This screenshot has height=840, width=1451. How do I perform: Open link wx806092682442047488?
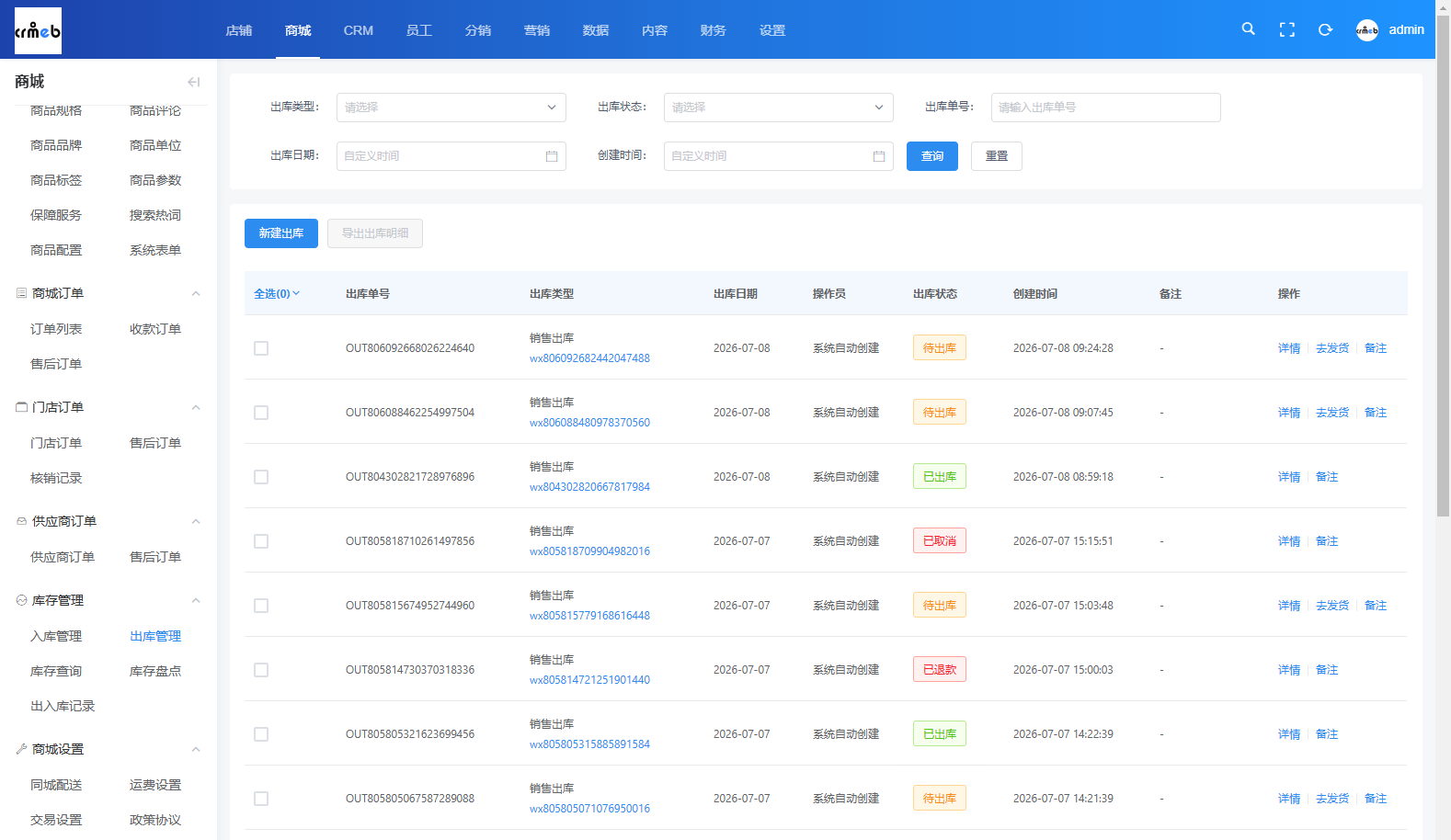[x=589, y=358]
